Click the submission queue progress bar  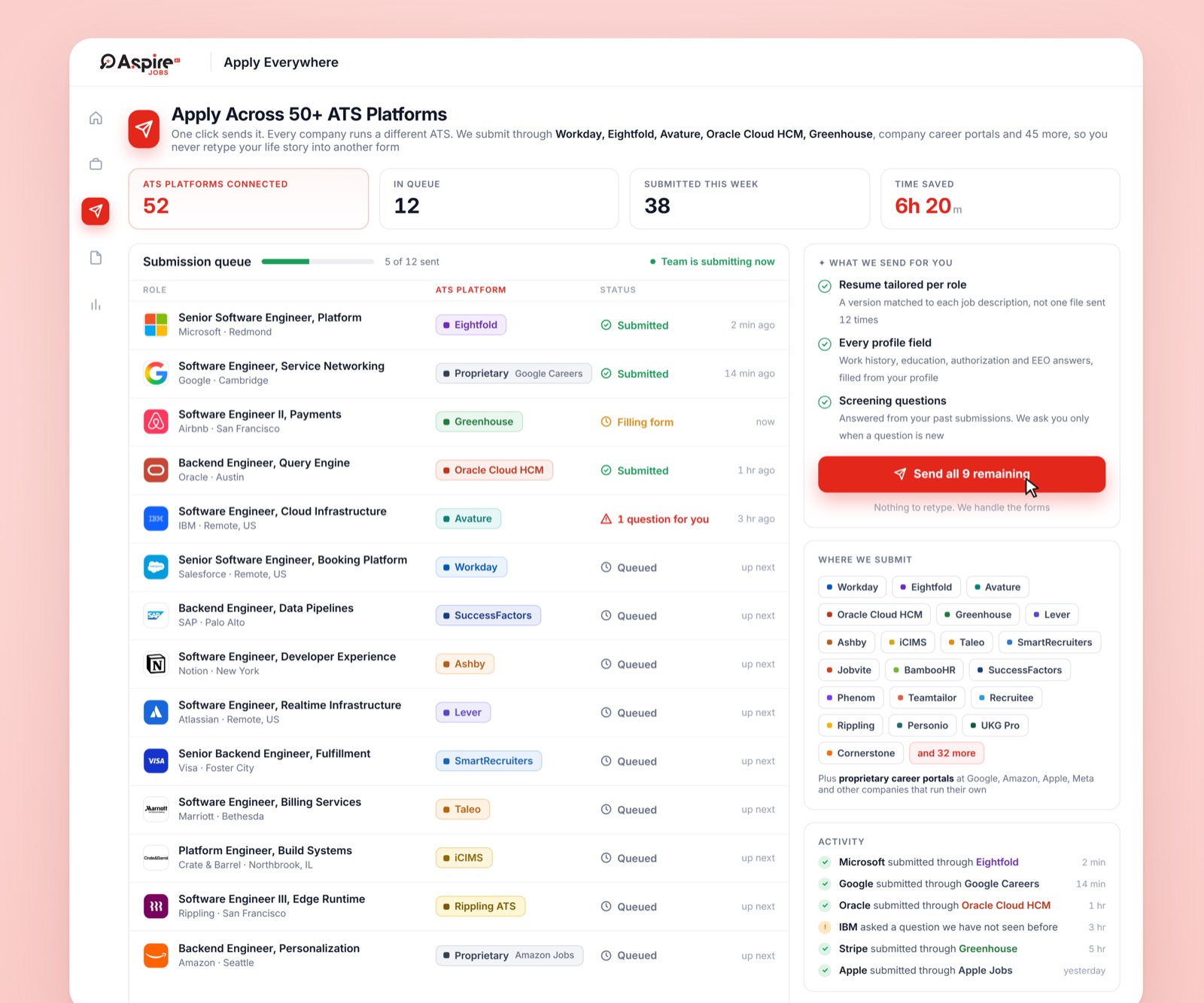[x=318, y=262]
